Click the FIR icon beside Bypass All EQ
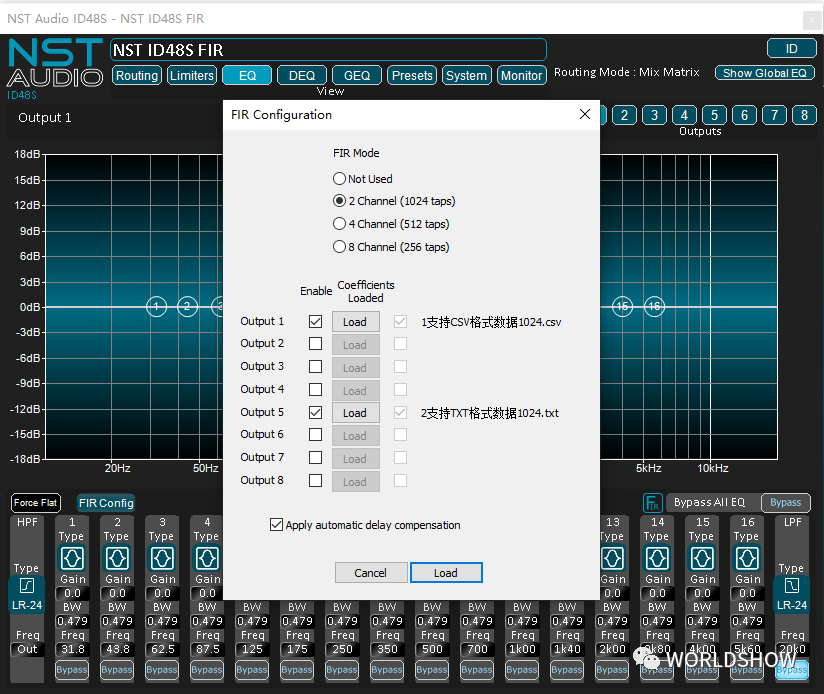 [652, 503]
